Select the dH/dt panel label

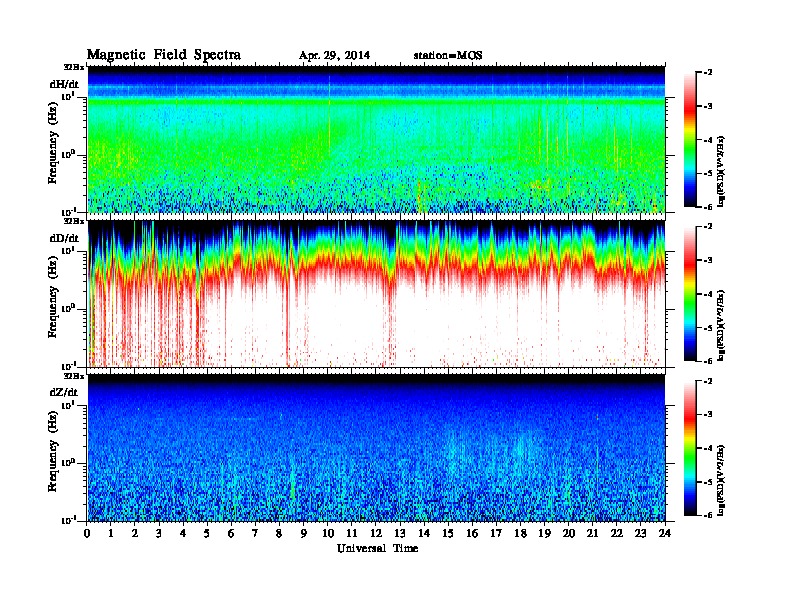(x=64, y=84)
